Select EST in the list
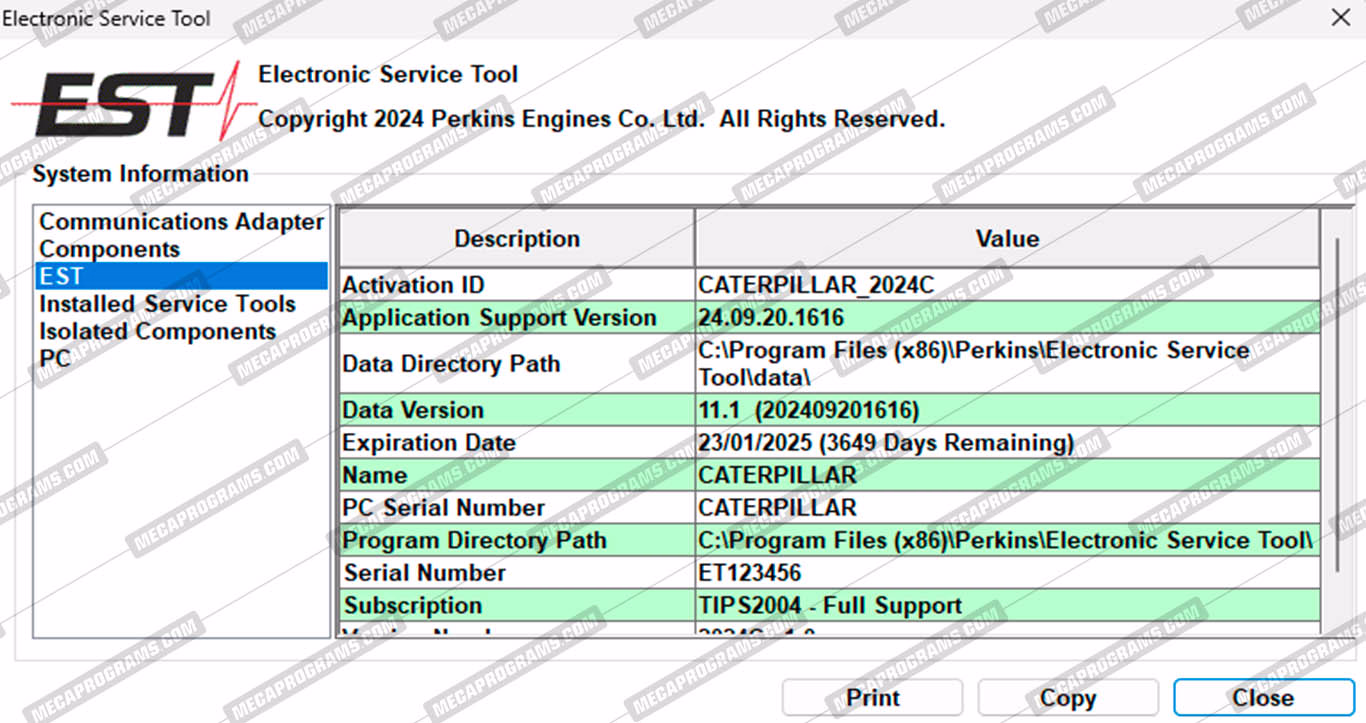1366x723 pixels. coord(181,276)
